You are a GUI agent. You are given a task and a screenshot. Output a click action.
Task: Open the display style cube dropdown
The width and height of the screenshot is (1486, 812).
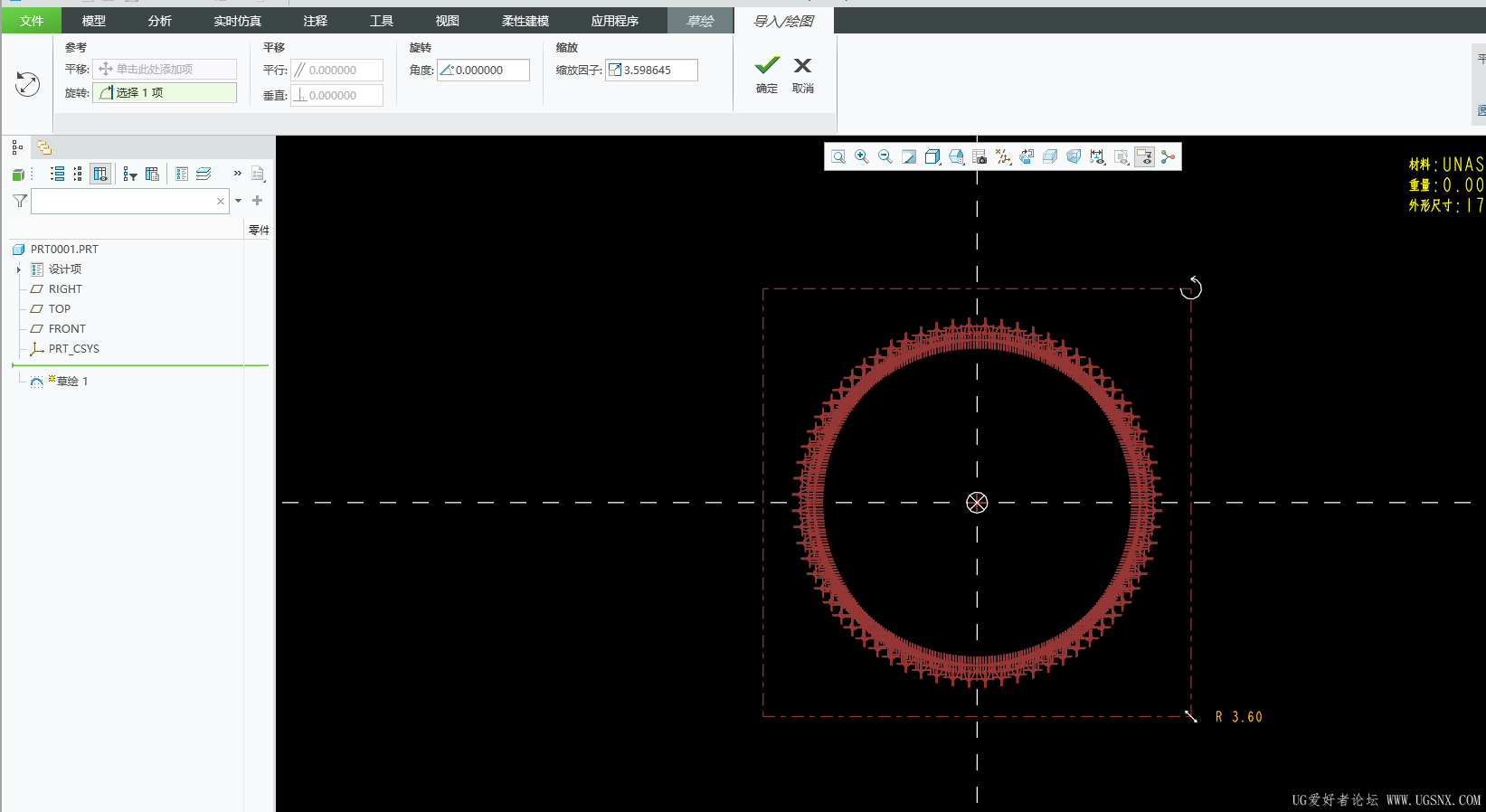pos(932,157)
